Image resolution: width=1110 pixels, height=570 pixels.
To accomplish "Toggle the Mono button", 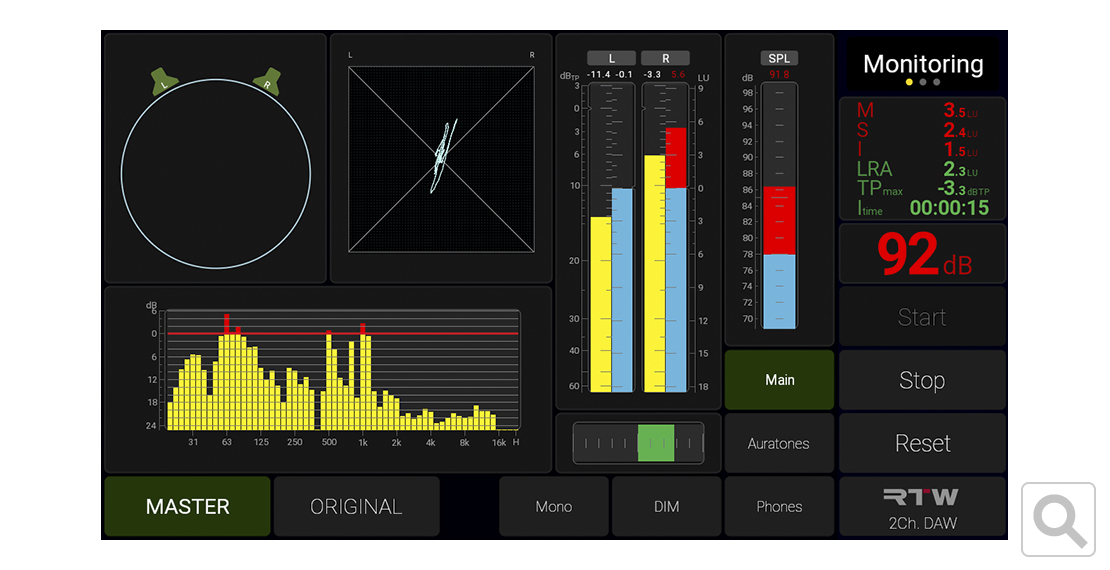I will (x=554, y=507).
